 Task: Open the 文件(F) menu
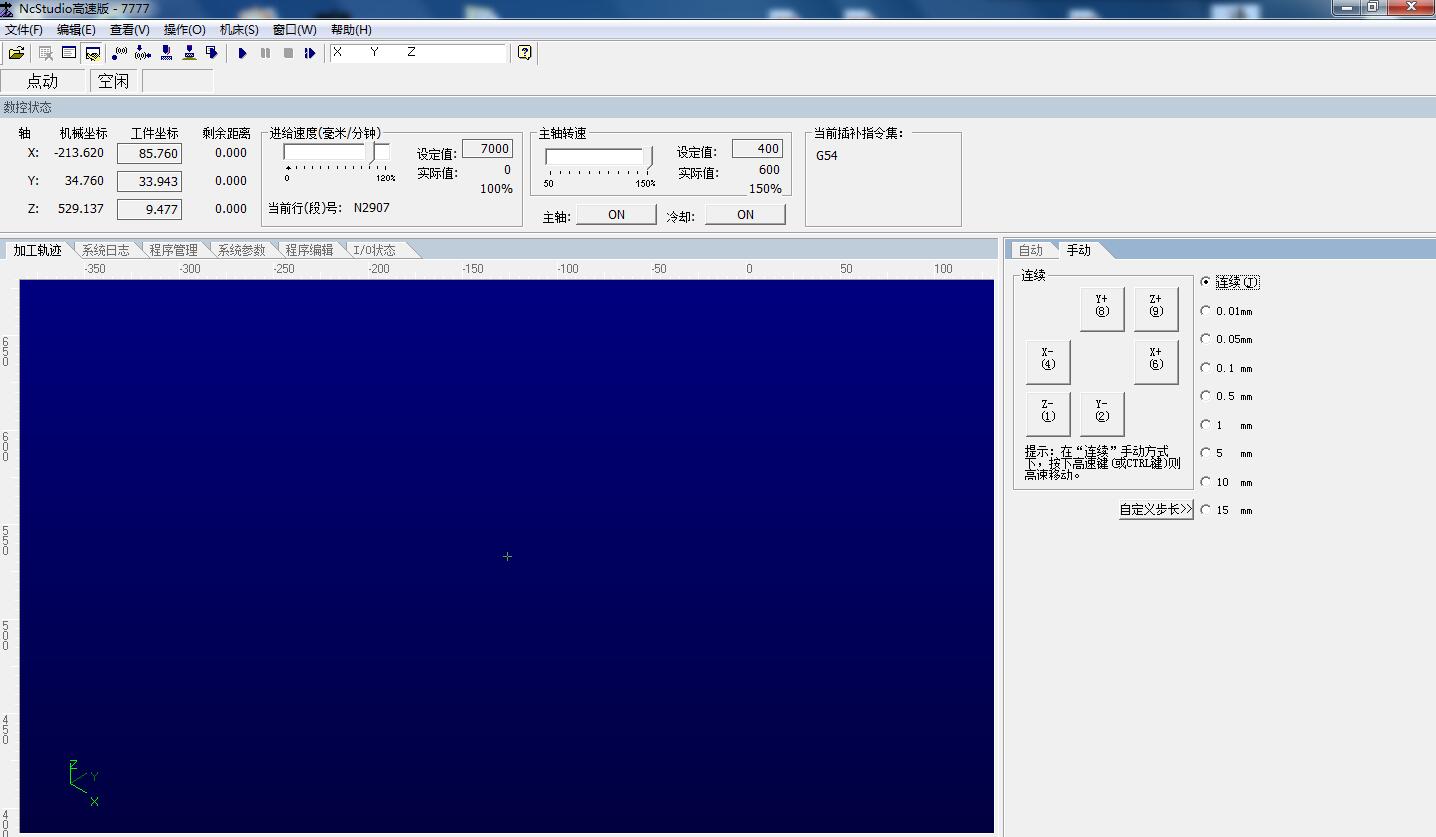point(24,30)
